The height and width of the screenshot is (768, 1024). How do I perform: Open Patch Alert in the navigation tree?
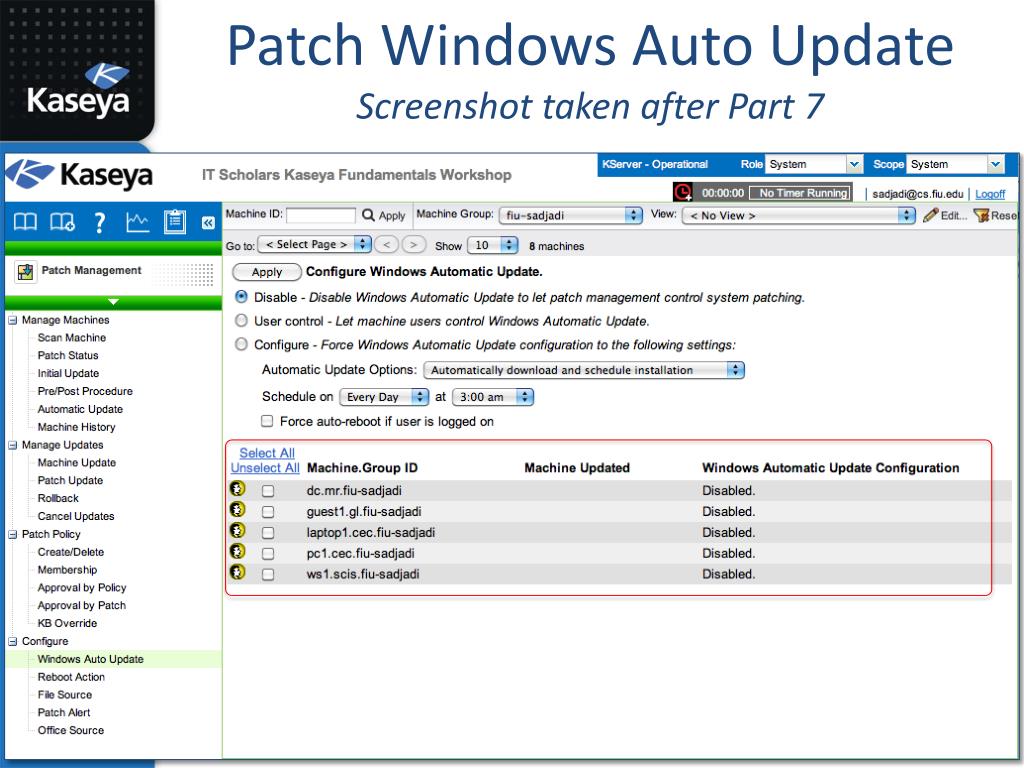coord(64,712)
